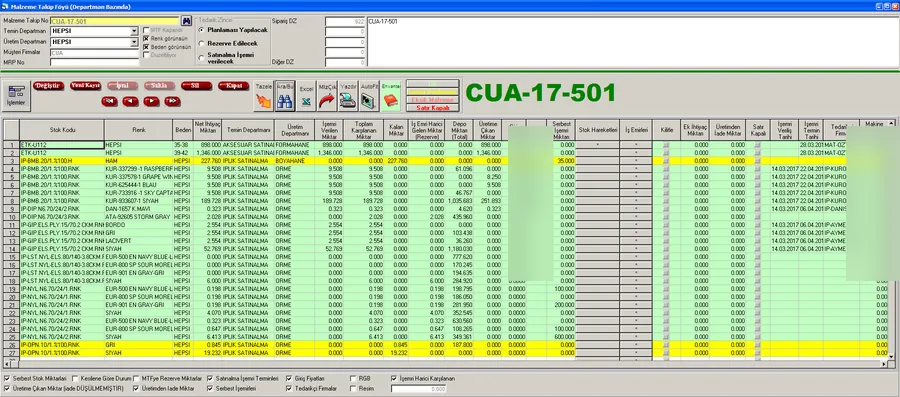Image resolution: width=900 pixels, height=397 pixels.
Task: Open Temin Departman dropdown
Action: pos(134,31)
